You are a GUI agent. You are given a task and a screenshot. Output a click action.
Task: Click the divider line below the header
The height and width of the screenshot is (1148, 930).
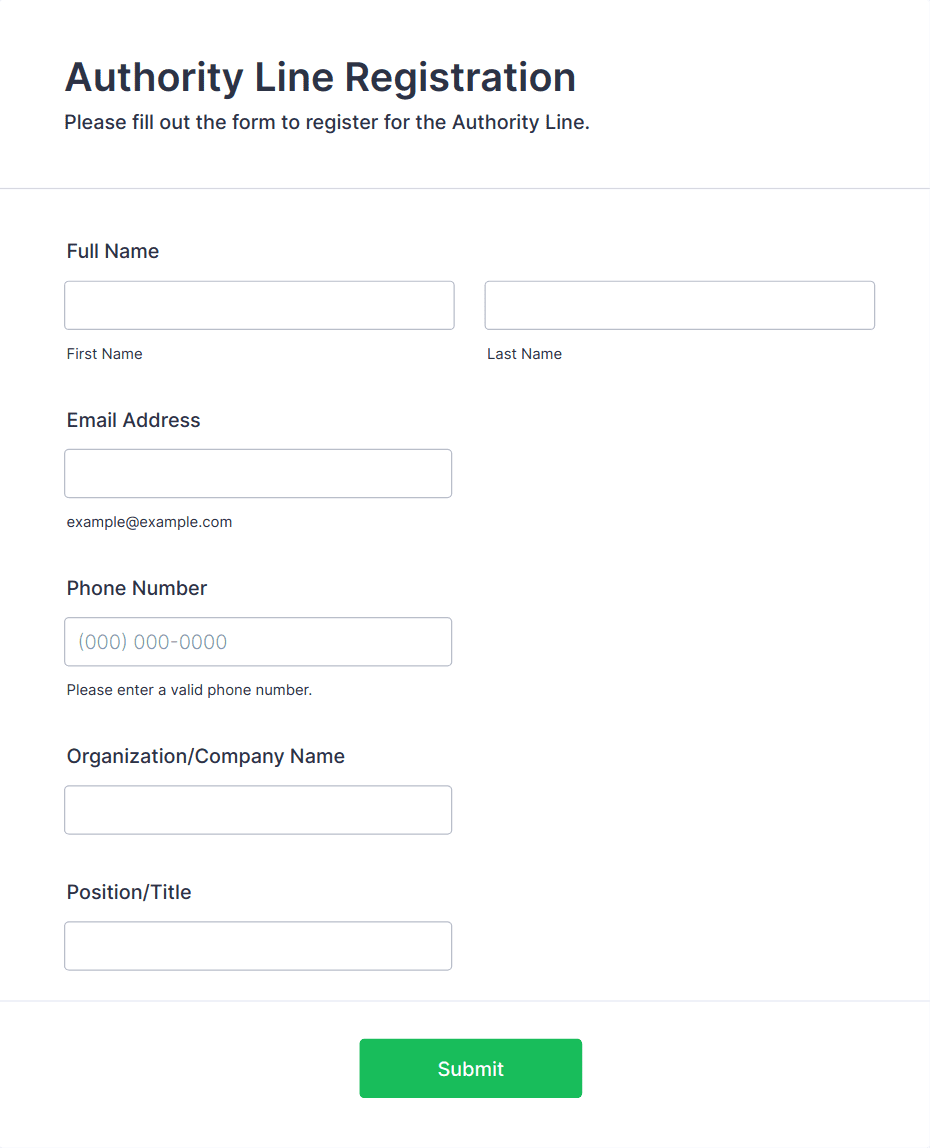tap(465, 188)
